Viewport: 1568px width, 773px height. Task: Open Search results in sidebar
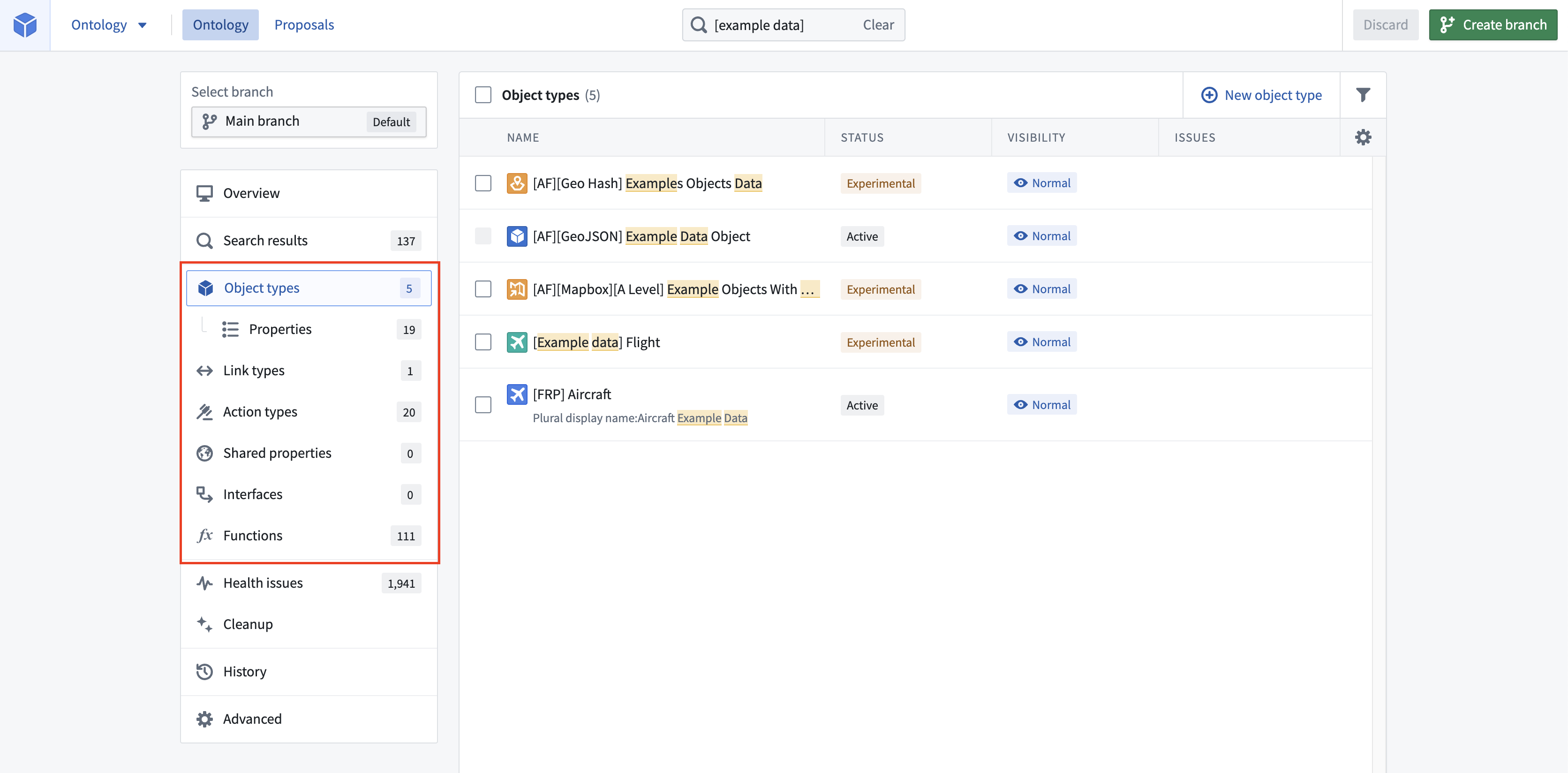tap(309, 241)
